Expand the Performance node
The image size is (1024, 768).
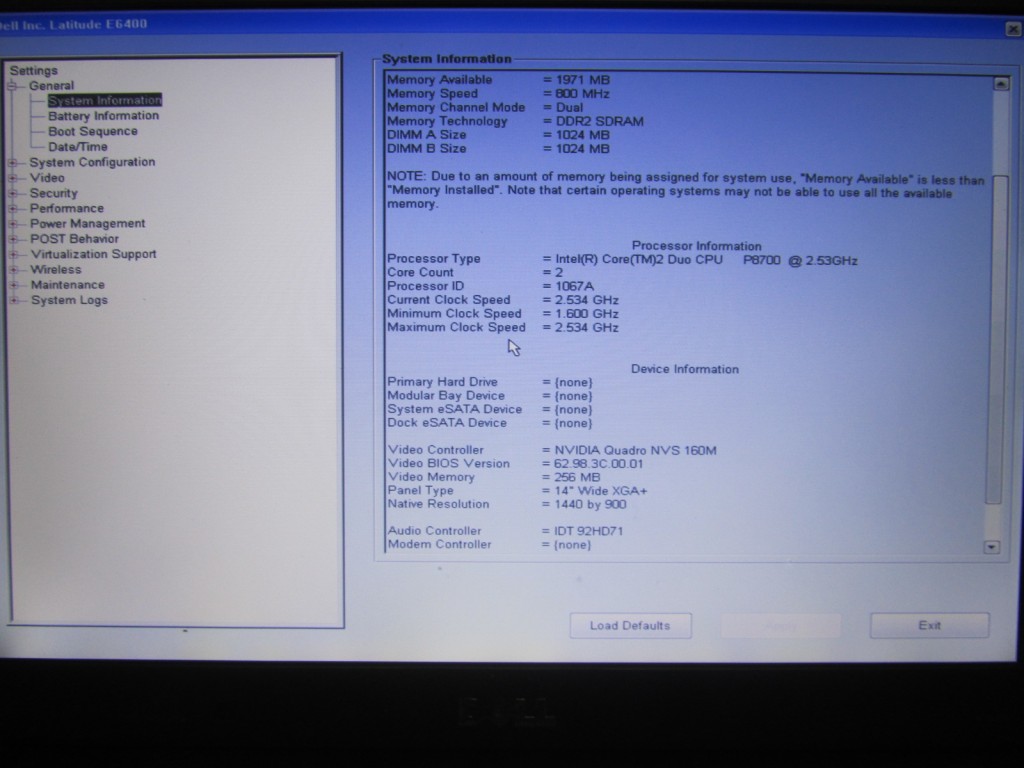coord(12,208)
